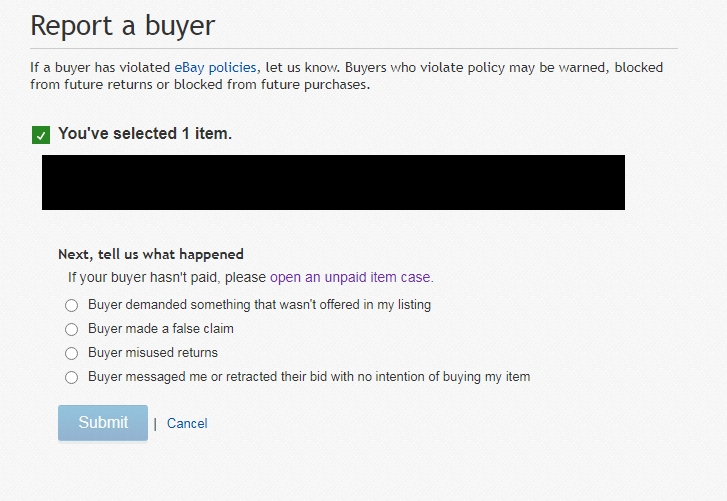Click label text about retracted bid with no intention
The height and width of the screenshot is (501, 727).
coord(309,376)
